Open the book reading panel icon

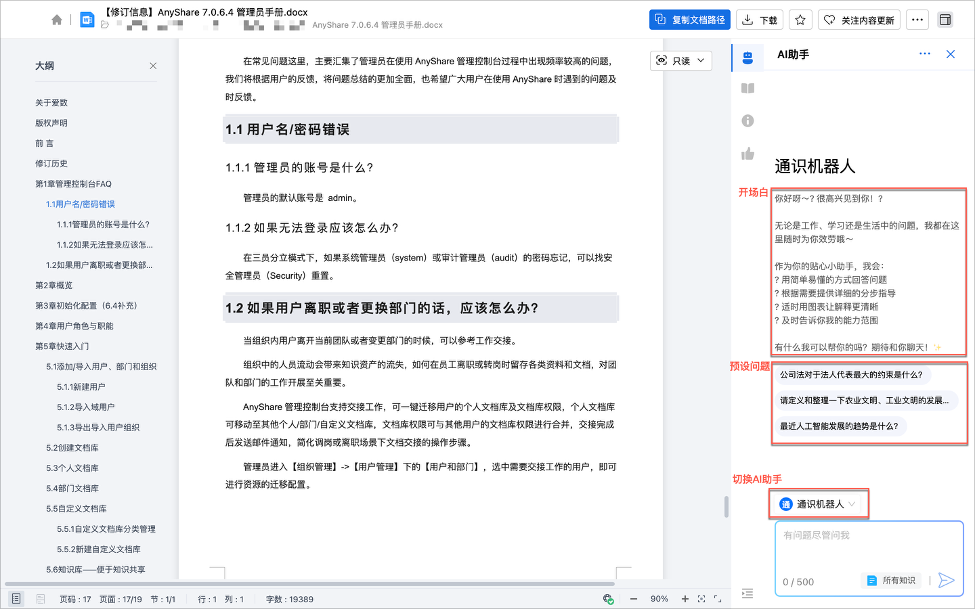pyautogui.click(x=748, y=88)
